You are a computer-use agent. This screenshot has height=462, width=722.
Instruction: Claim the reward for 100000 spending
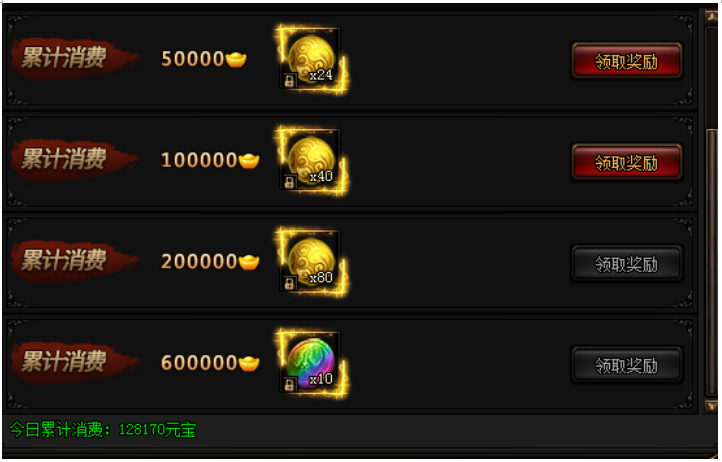coord(626,162)
